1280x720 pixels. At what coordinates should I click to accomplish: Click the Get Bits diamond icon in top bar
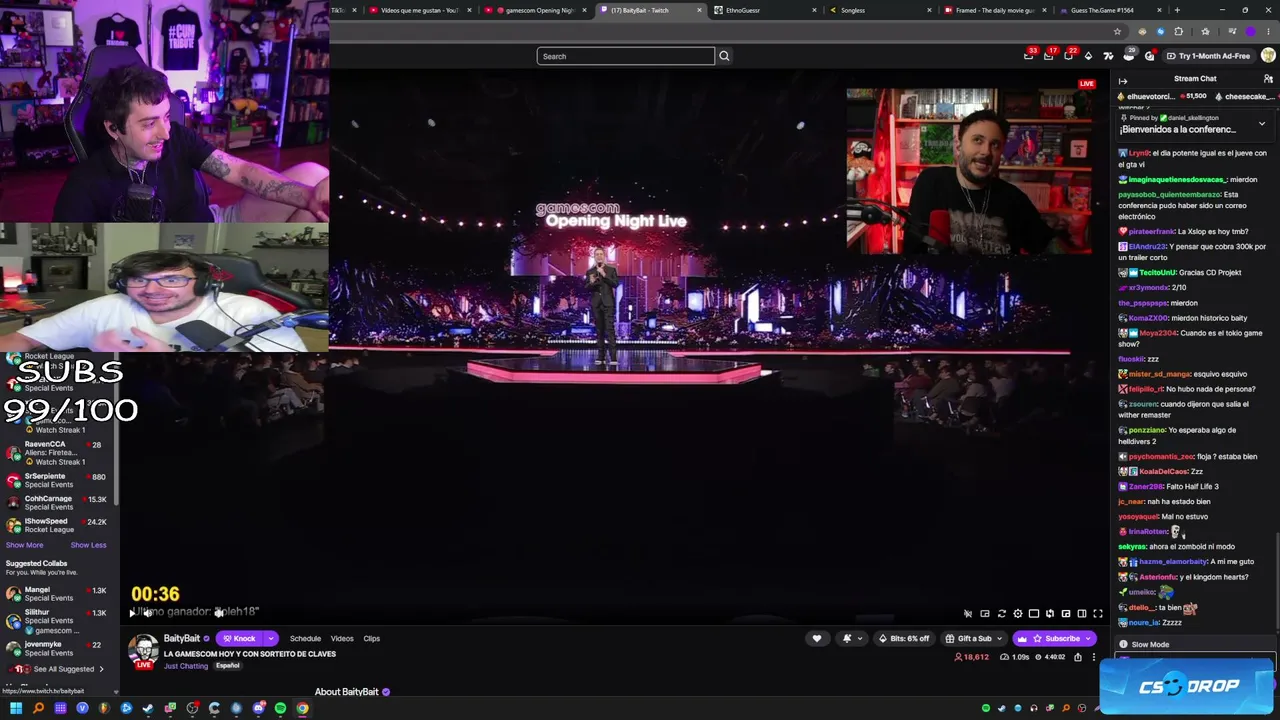coord(1088,56)
